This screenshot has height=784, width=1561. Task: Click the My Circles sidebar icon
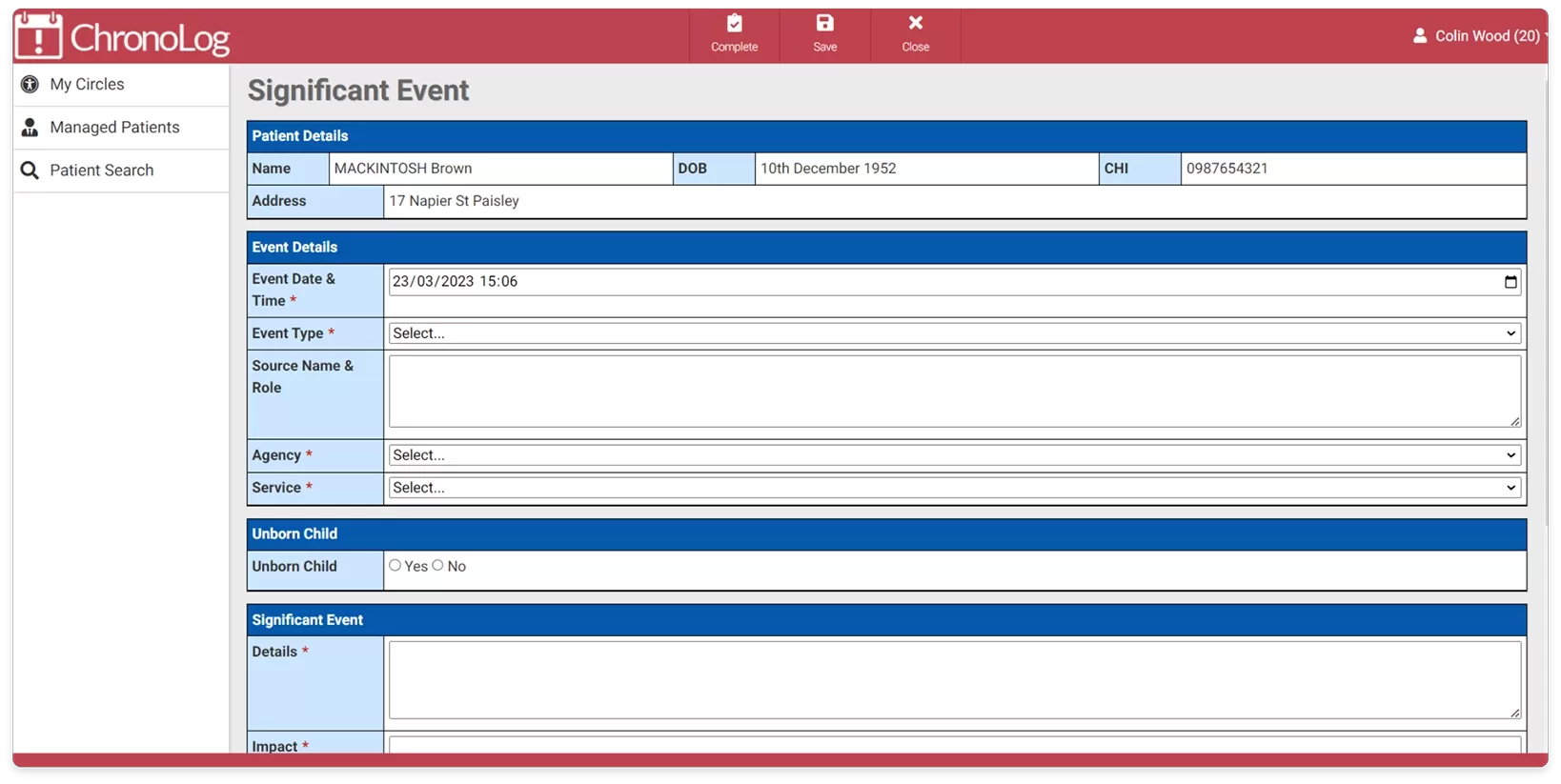(30, 85)
